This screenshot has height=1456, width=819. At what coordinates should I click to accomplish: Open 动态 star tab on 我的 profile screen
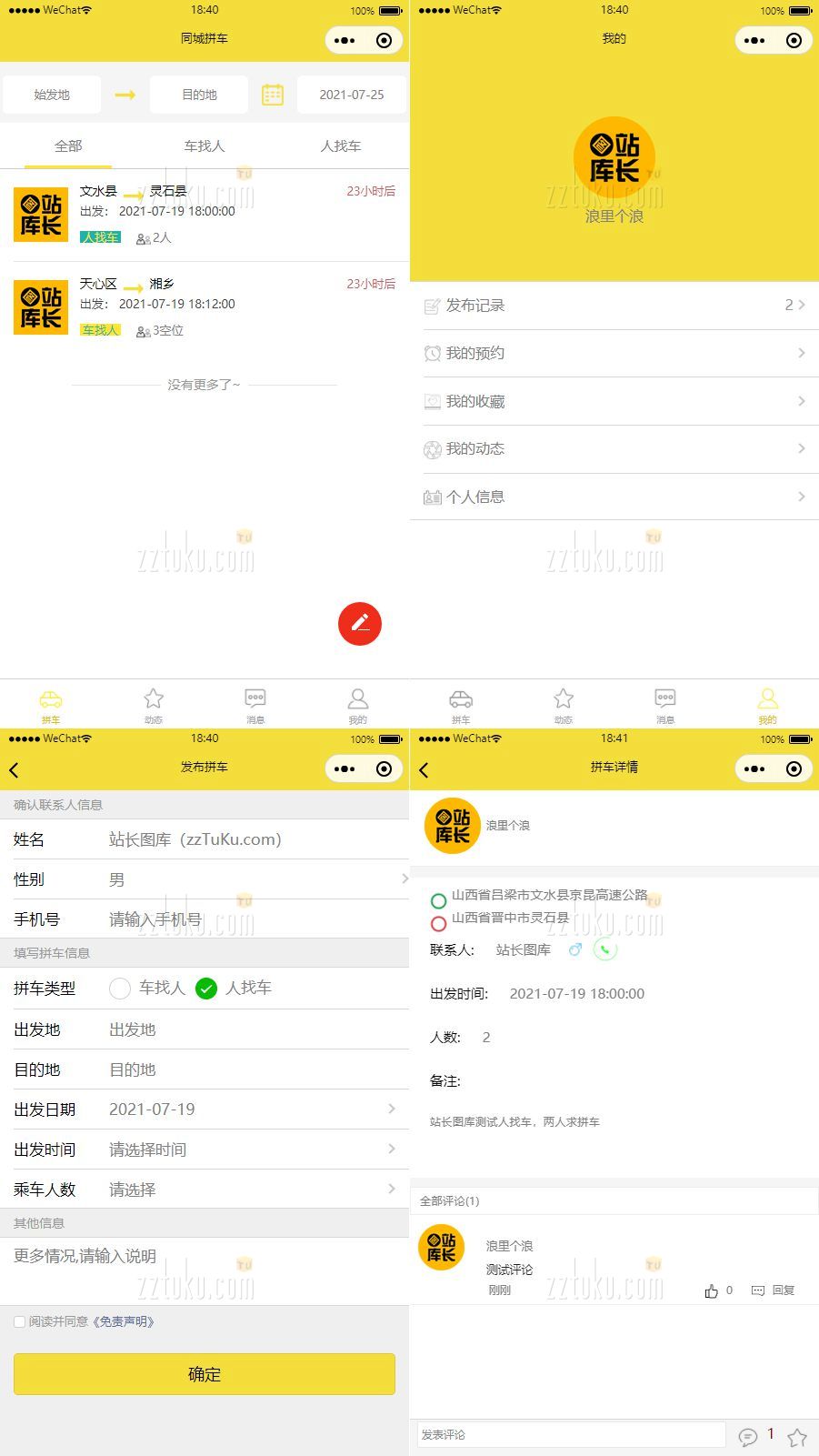pos(564,706)
